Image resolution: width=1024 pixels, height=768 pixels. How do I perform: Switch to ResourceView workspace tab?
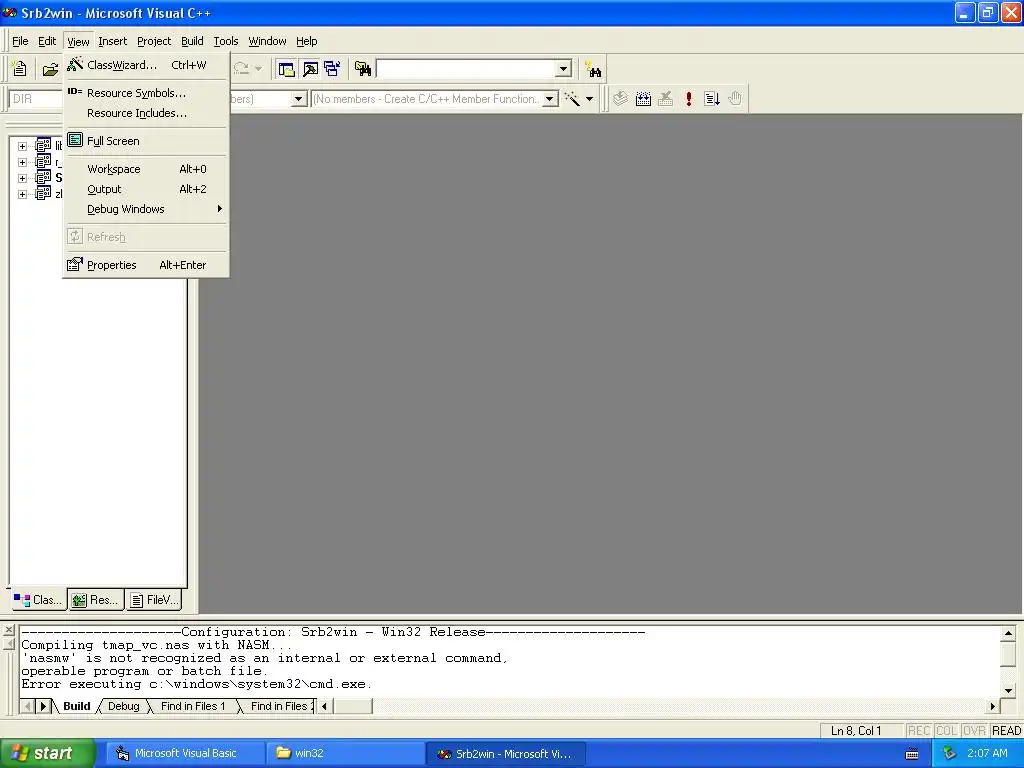coord(96,600)
